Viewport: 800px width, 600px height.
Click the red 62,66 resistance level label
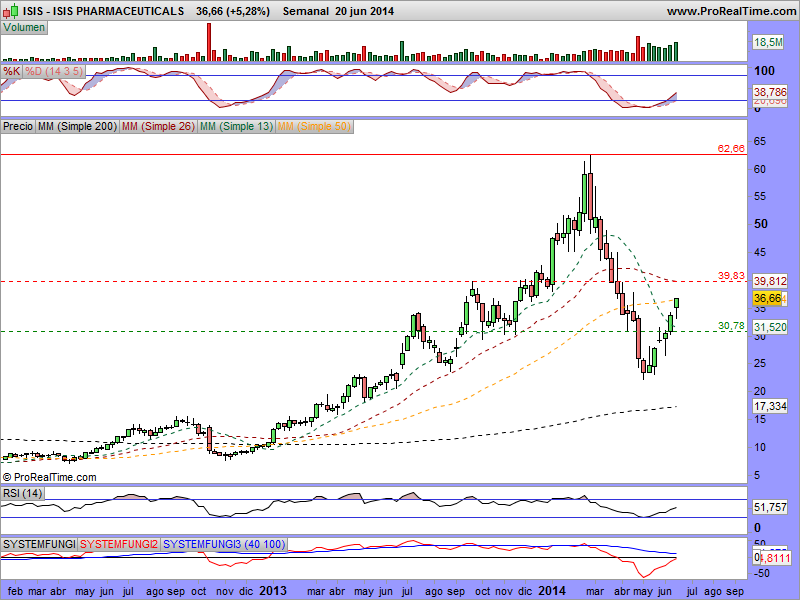click(731, 148)
